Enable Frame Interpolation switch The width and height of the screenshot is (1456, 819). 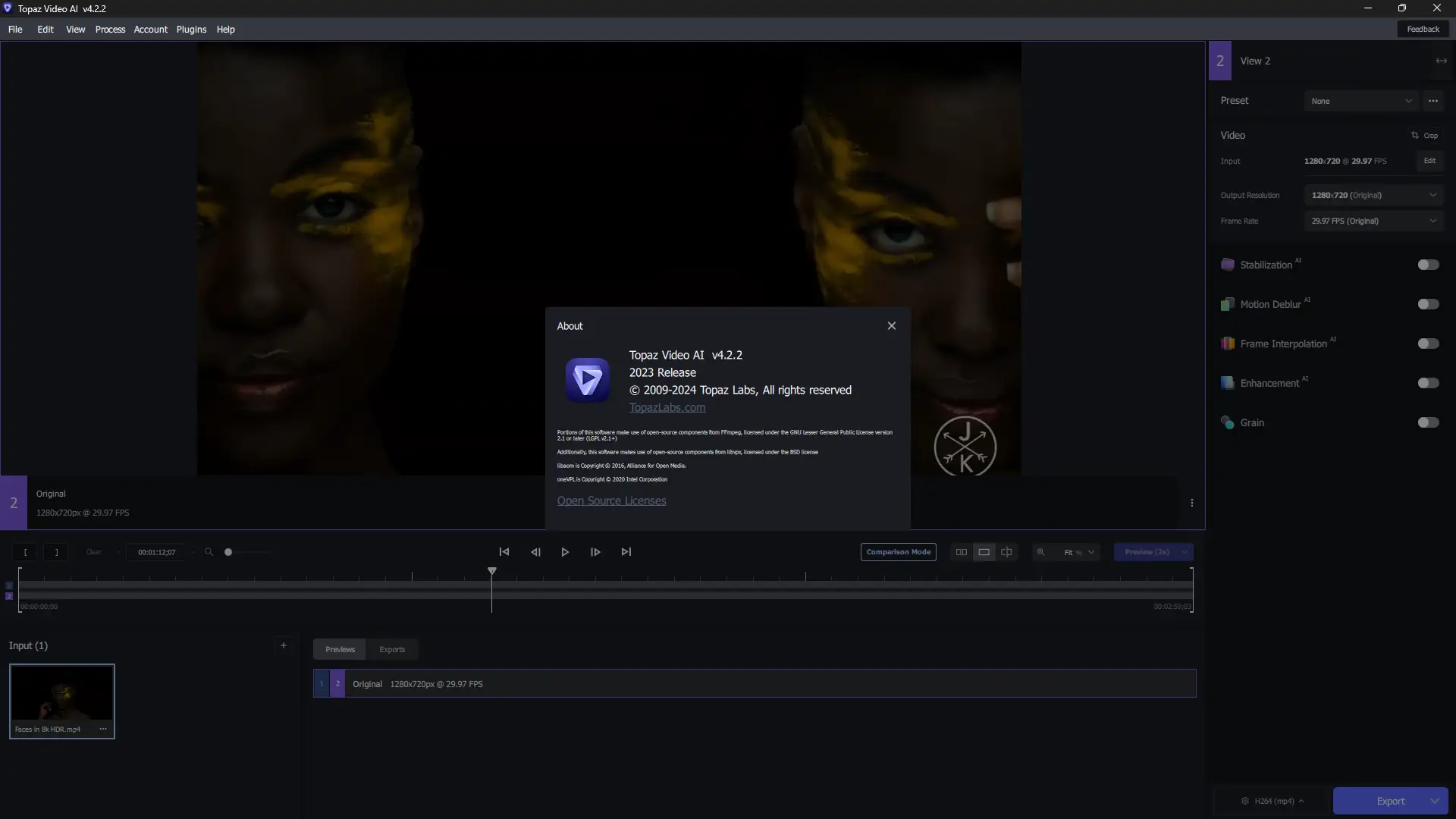tap(1428, 344)
